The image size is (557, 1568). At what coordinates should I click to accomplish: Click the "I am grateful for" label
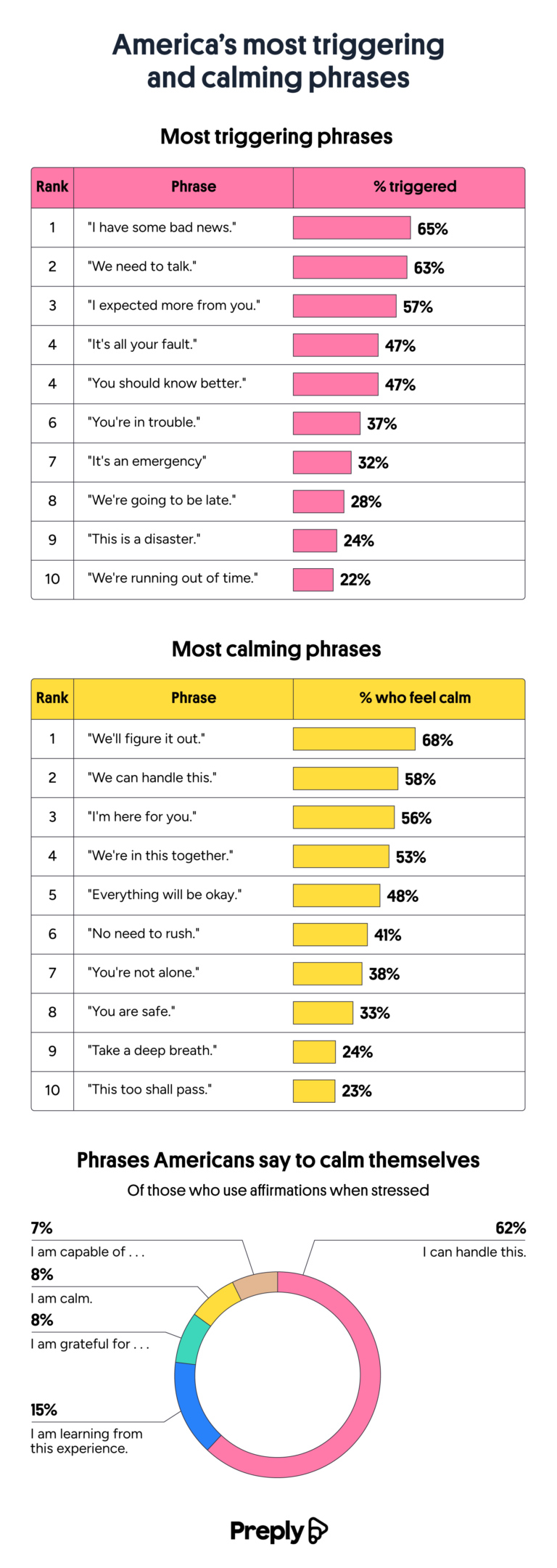(90, 1344)
